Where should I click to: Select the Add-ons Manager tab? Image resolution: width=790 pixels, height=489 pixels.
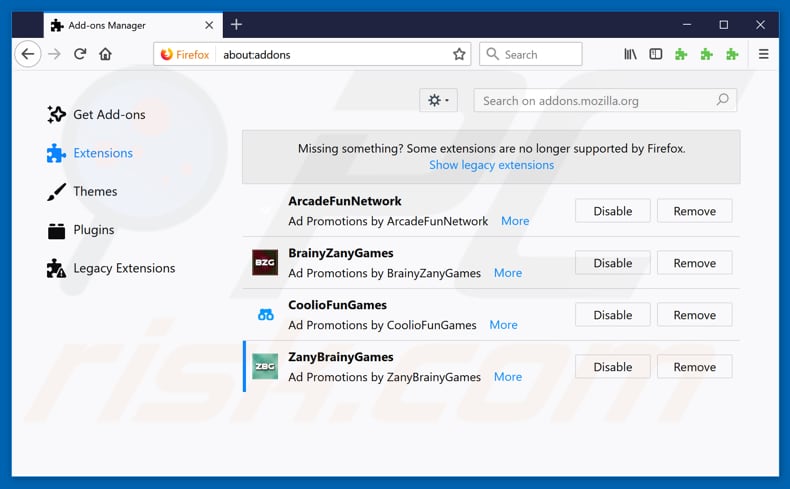tap(133, 25)
